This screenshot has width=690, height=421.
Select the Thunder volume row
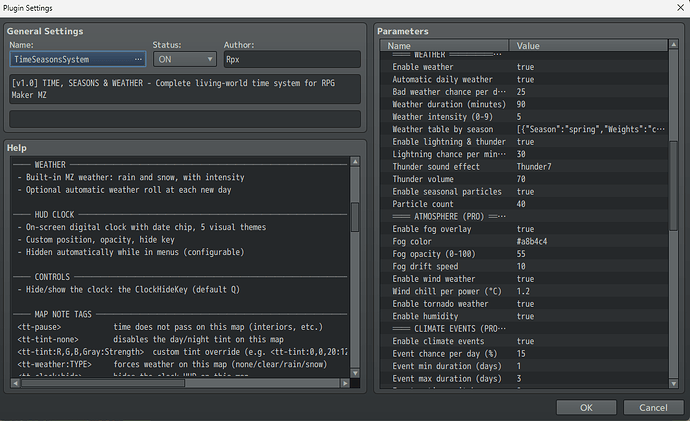[x=524, y=179]
